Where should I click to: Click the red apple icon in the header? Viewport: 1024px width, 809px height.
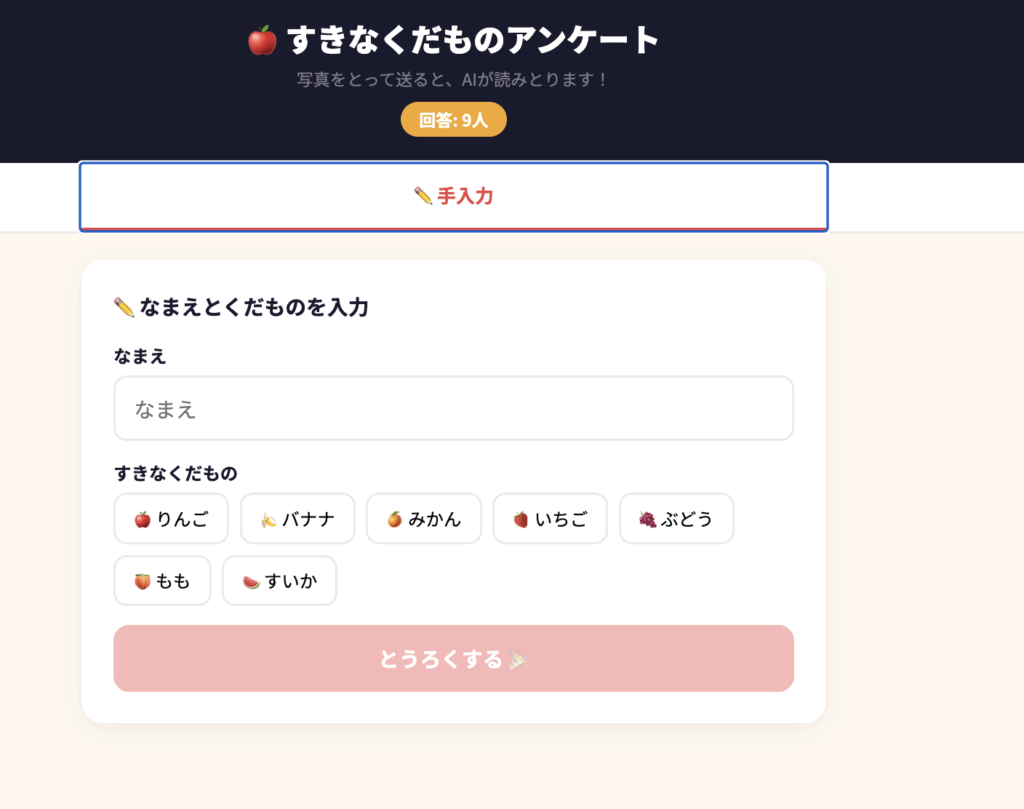point(262,41)
